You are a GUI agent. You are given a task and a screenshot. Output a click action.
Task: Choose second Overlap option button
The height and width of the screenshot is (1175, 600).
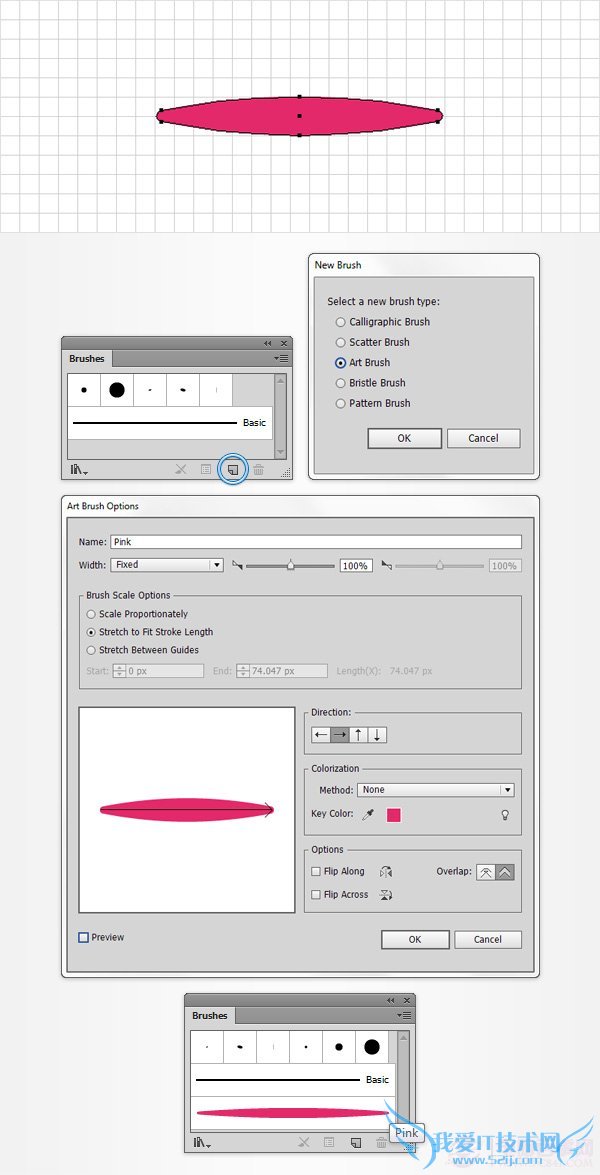(505, 872)
